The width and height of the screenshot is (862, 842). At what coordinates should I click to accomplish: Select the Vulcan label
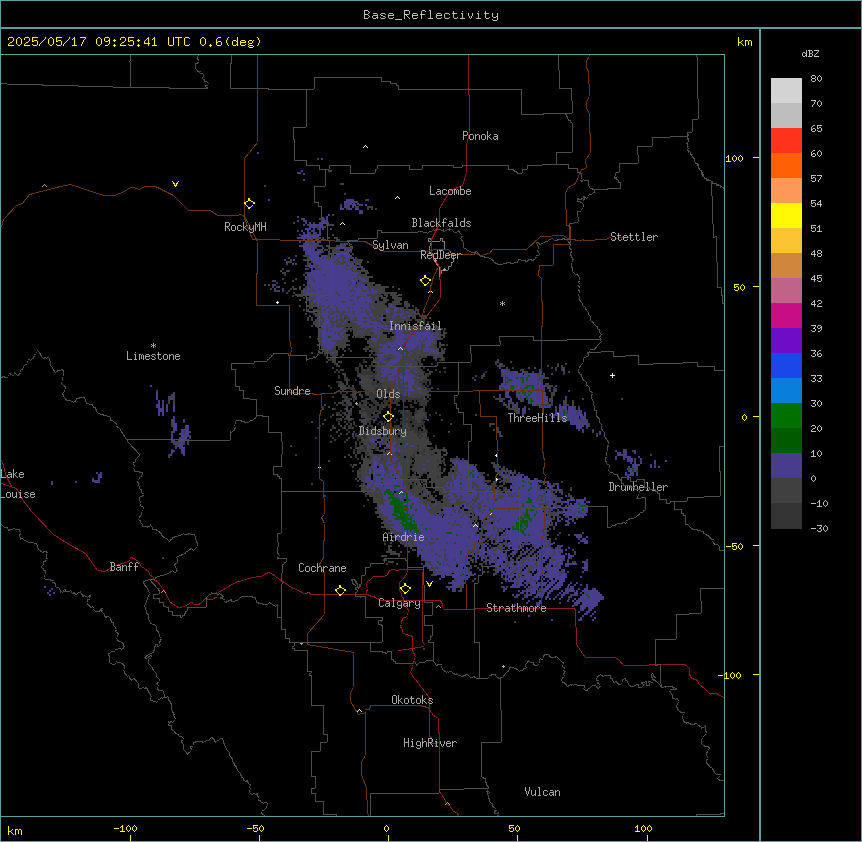tap(543, 792)
